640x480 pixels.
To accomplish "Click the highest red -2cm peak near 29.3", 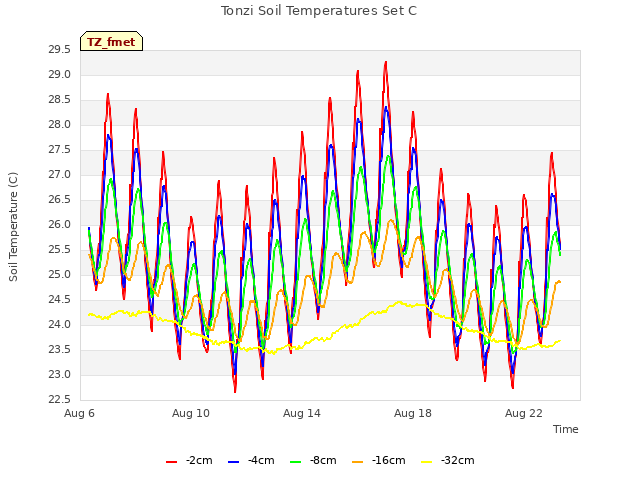I will (386, 62).
